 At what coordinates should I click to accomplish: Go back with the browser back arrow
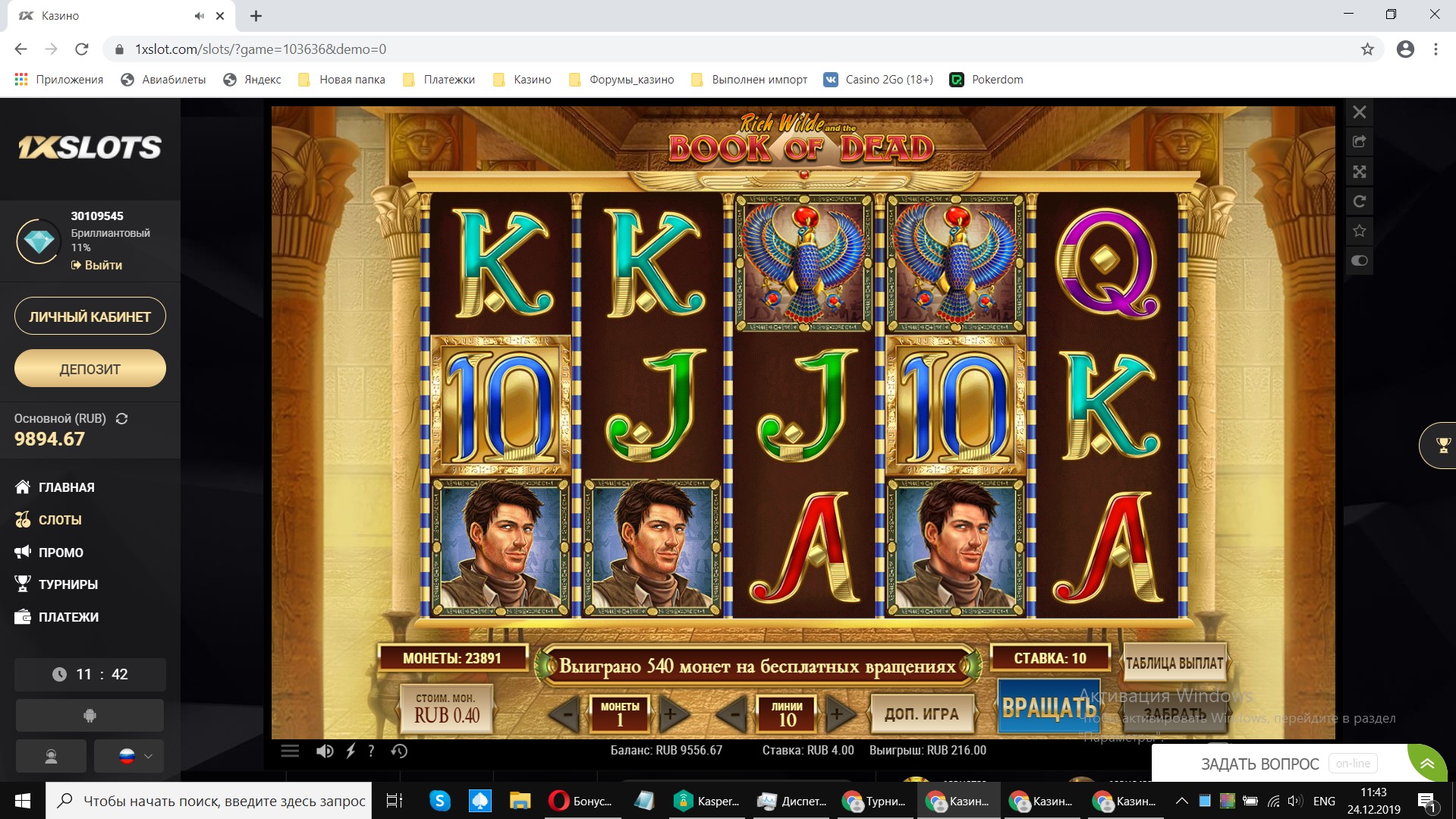pyautogui.click(x=20, y=49)
